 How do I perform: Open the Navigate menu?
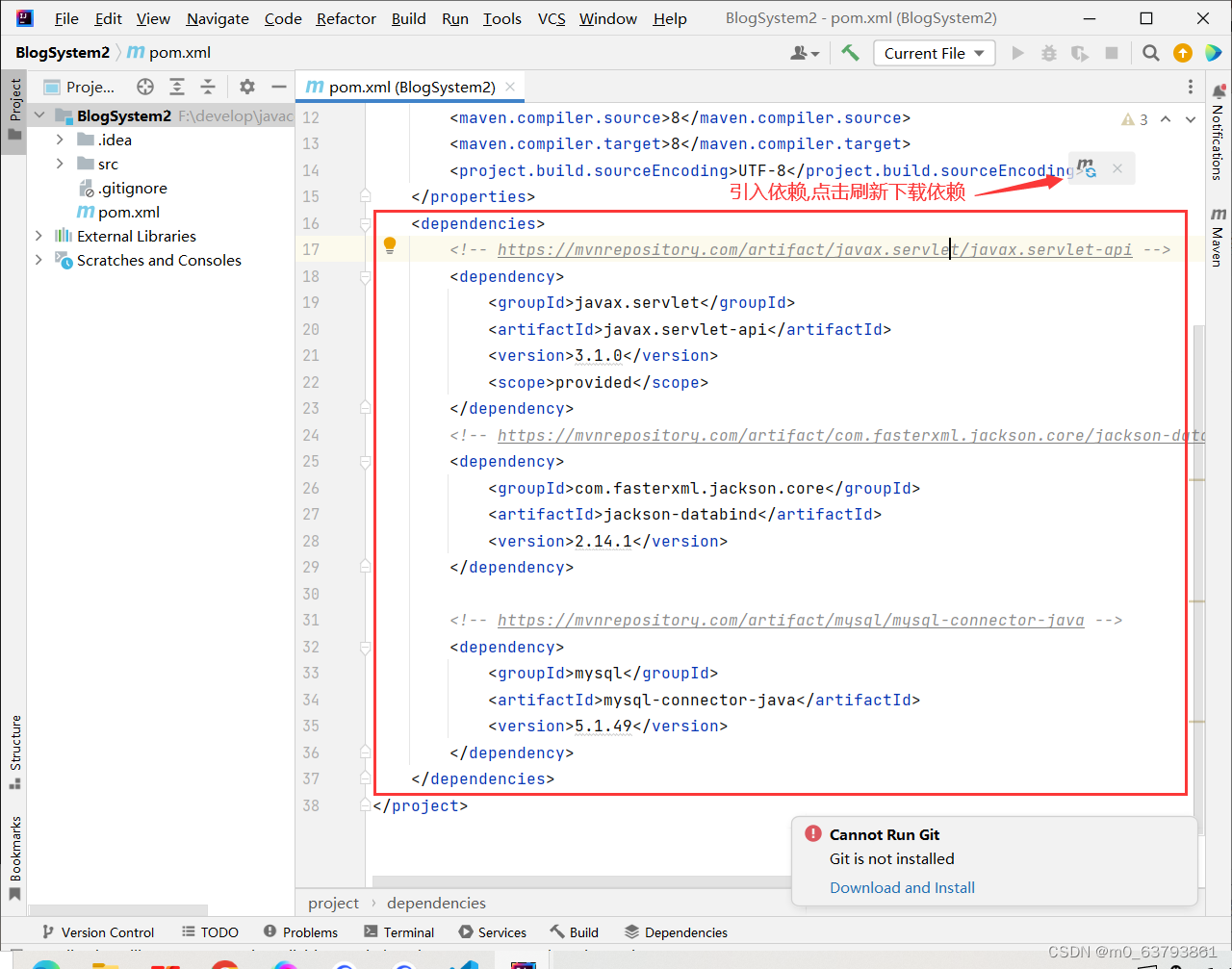(218, 18)
